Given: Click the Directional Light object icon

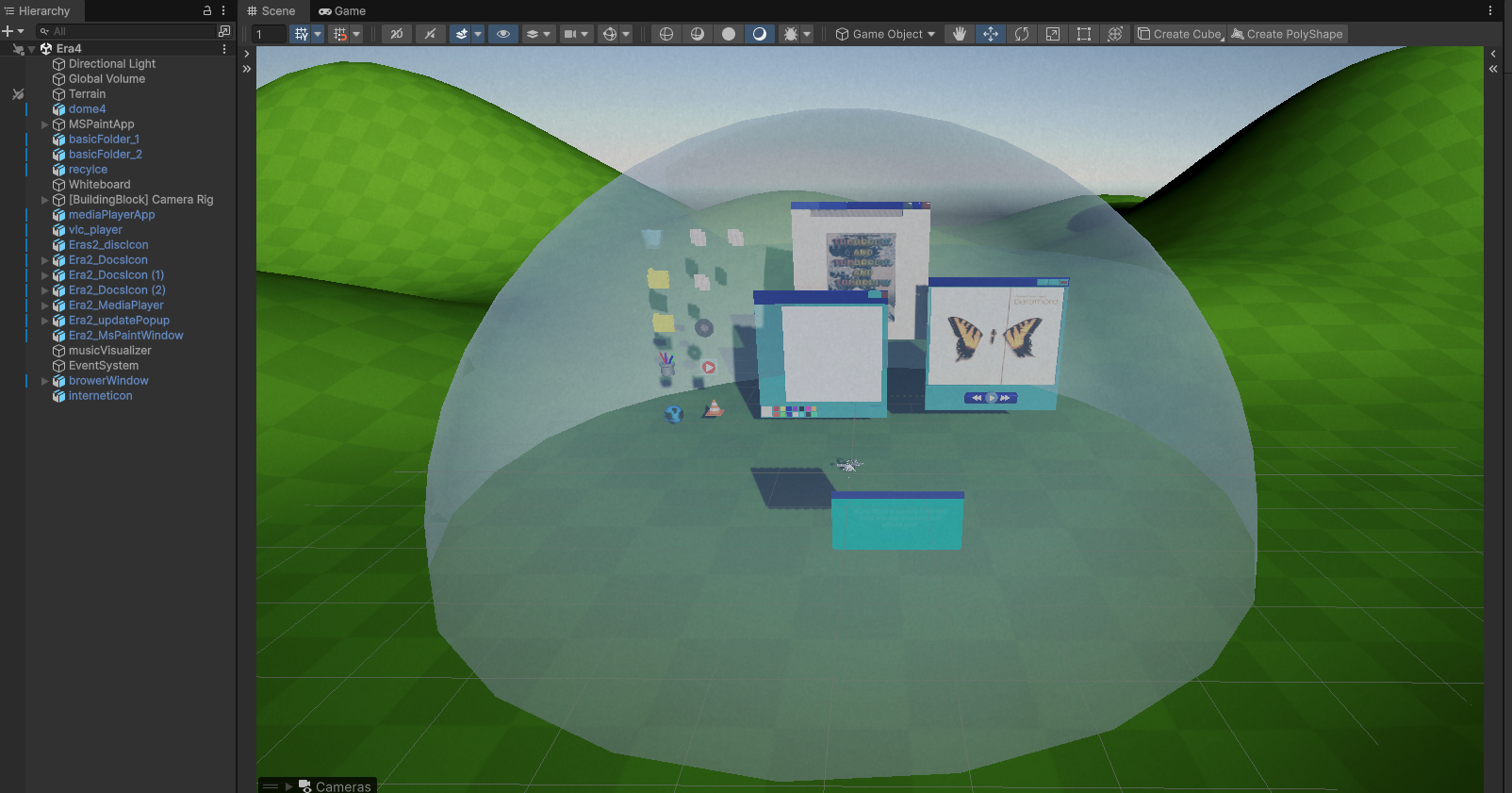Looking at the screenshot, I should click(x=58, y=64).
